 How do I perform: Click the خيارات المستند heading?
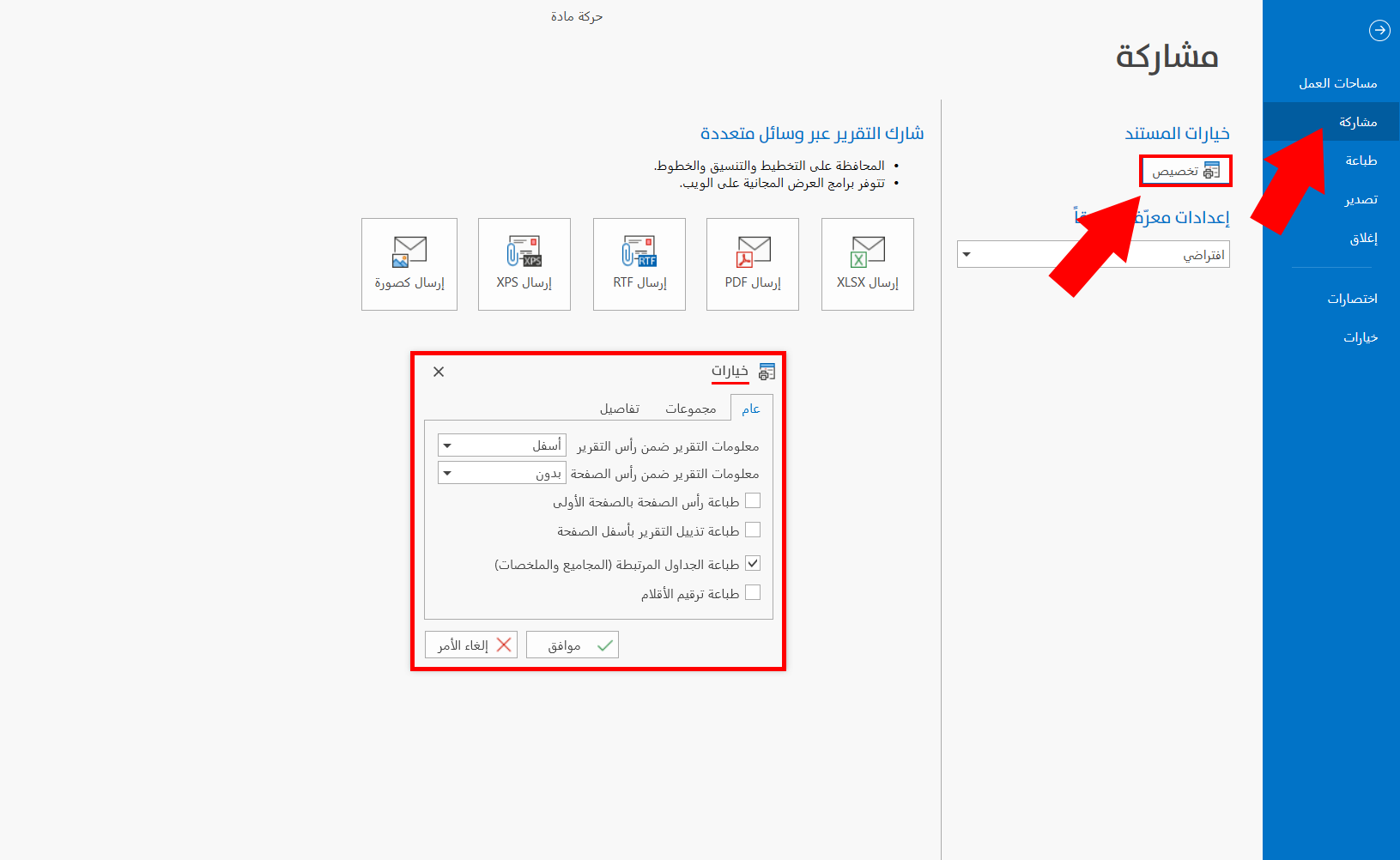tap(1177, 133)
